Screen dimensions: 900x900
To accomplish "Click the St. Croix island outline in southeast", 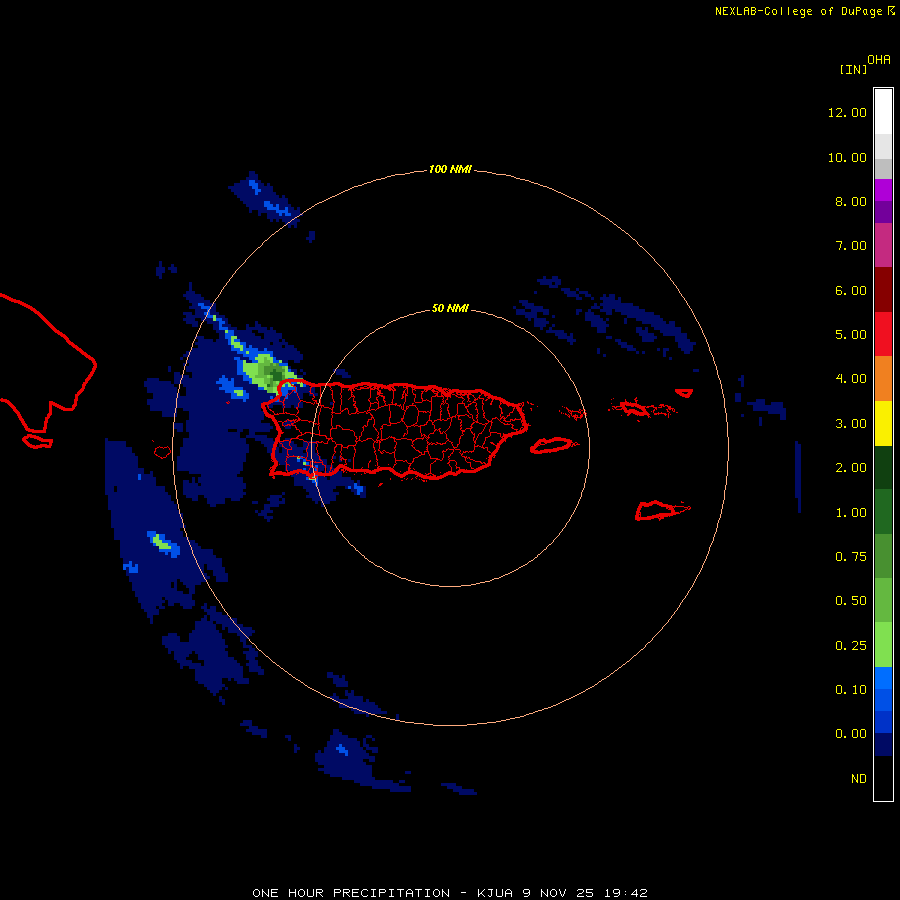I will [662, 510].
